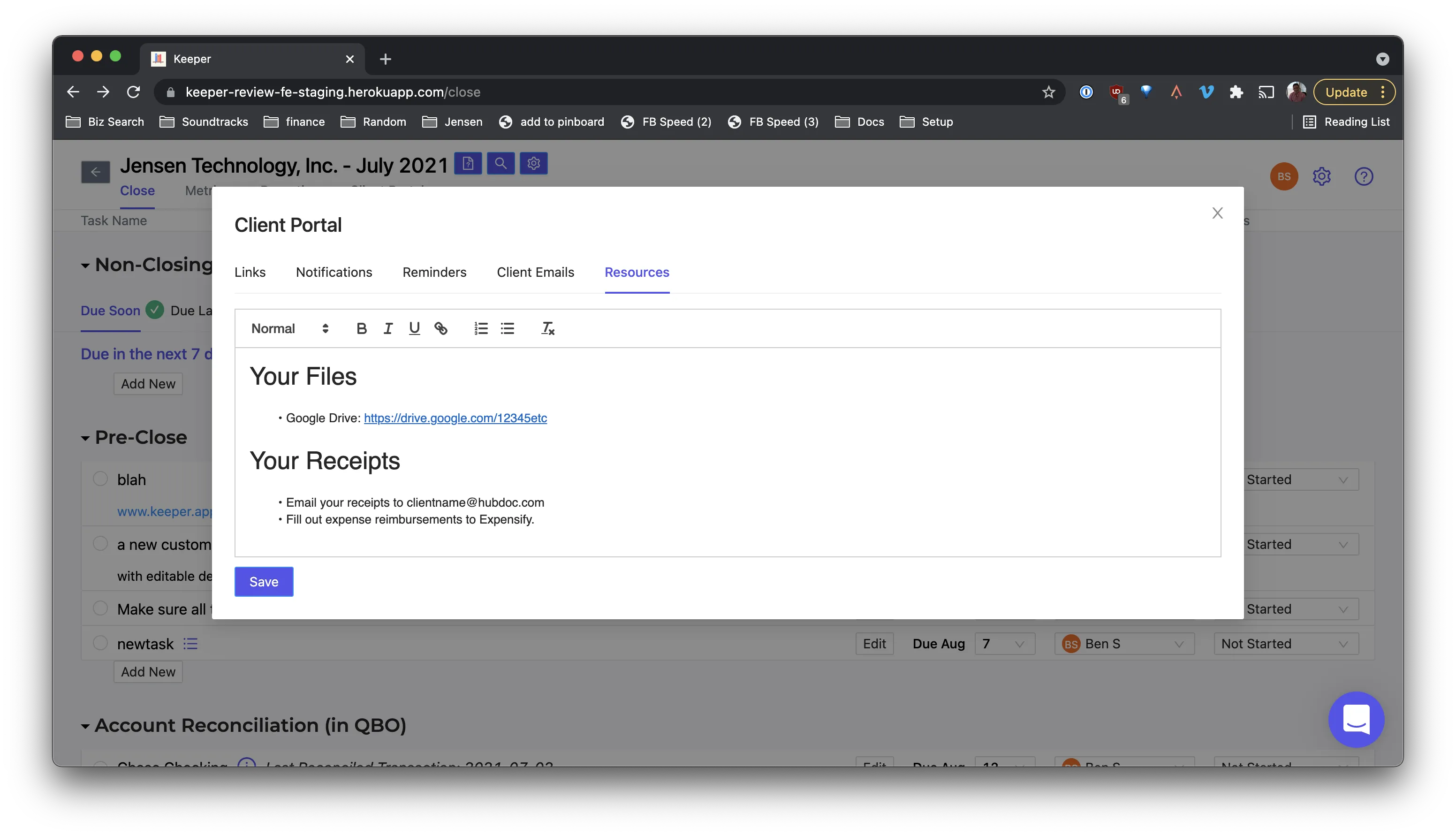Toggle italic formatting in editor toolbar

pyautogui.click(x=388, y=328)
